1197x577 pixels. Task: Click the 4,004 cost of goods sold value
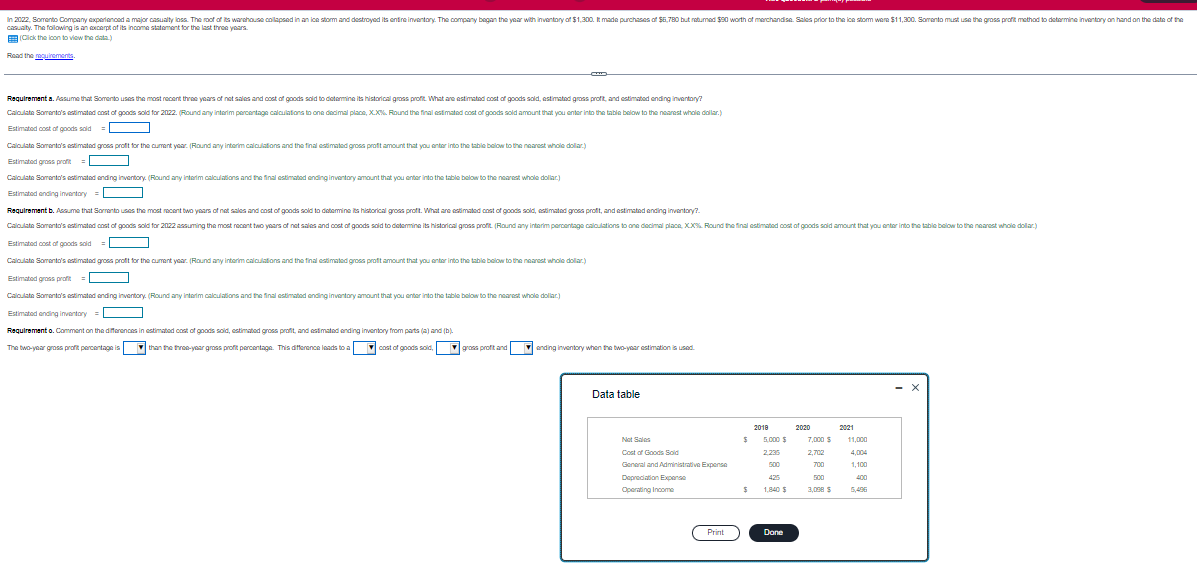(857, 452)
